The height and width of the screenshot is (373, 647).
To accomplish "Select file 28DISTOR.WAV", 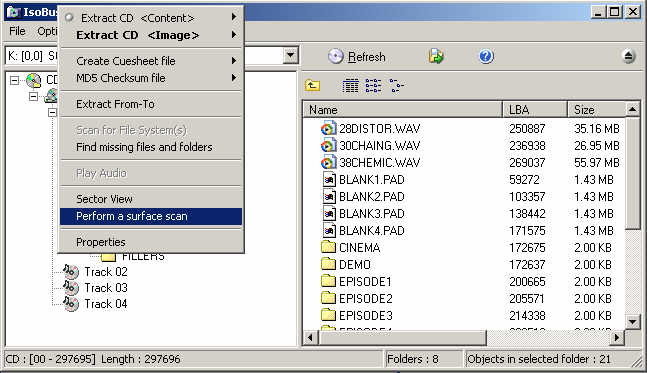I will 379,129.
